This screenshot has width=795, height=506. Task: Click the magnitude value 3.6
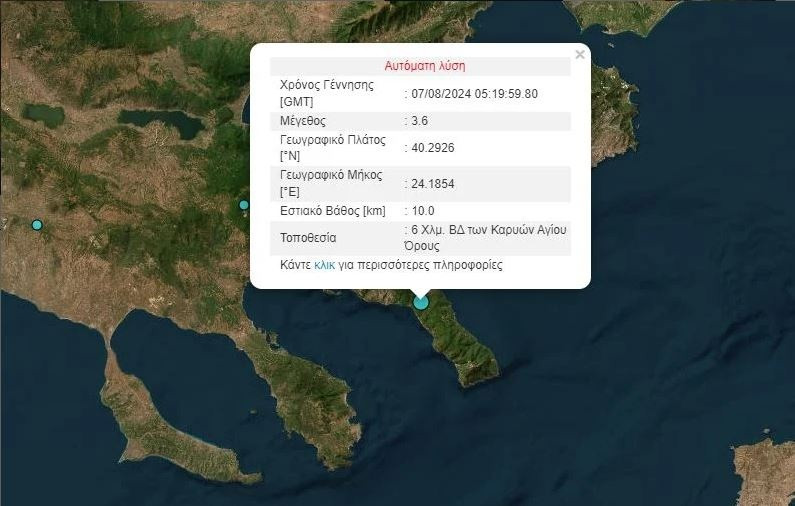420,121
